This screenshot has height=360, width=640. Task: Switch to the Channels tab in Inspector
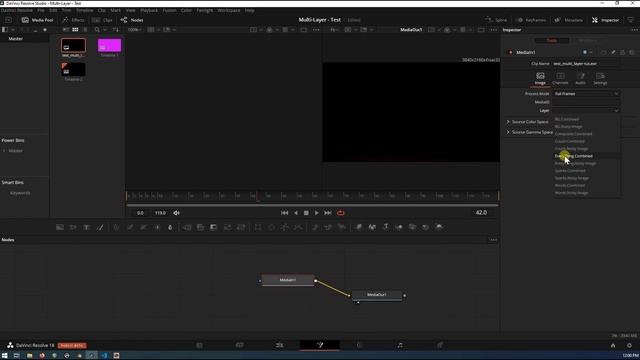pyautogui.click(x=560, y=78)
